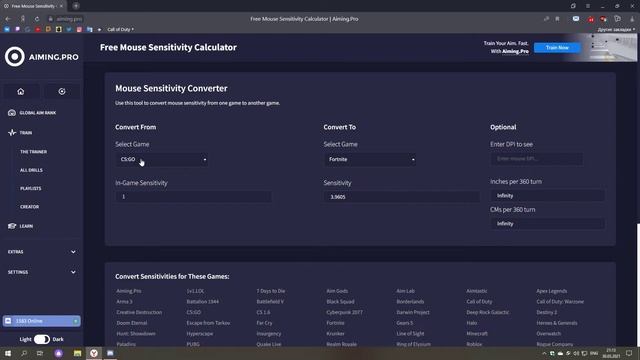Open the other bookmarks folder at right

616,29
